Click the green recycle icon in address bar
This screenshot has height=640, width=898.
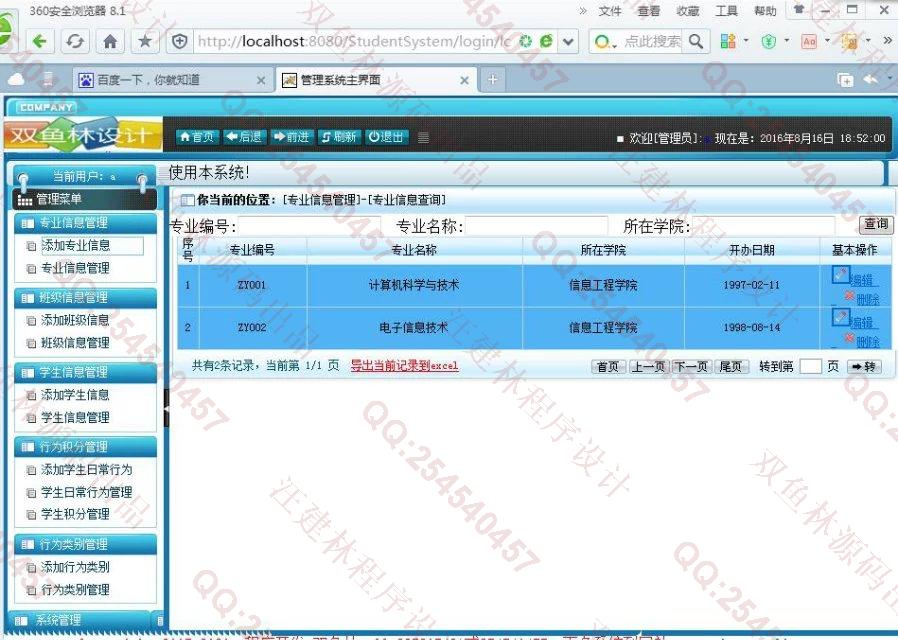tap(526, 41)
